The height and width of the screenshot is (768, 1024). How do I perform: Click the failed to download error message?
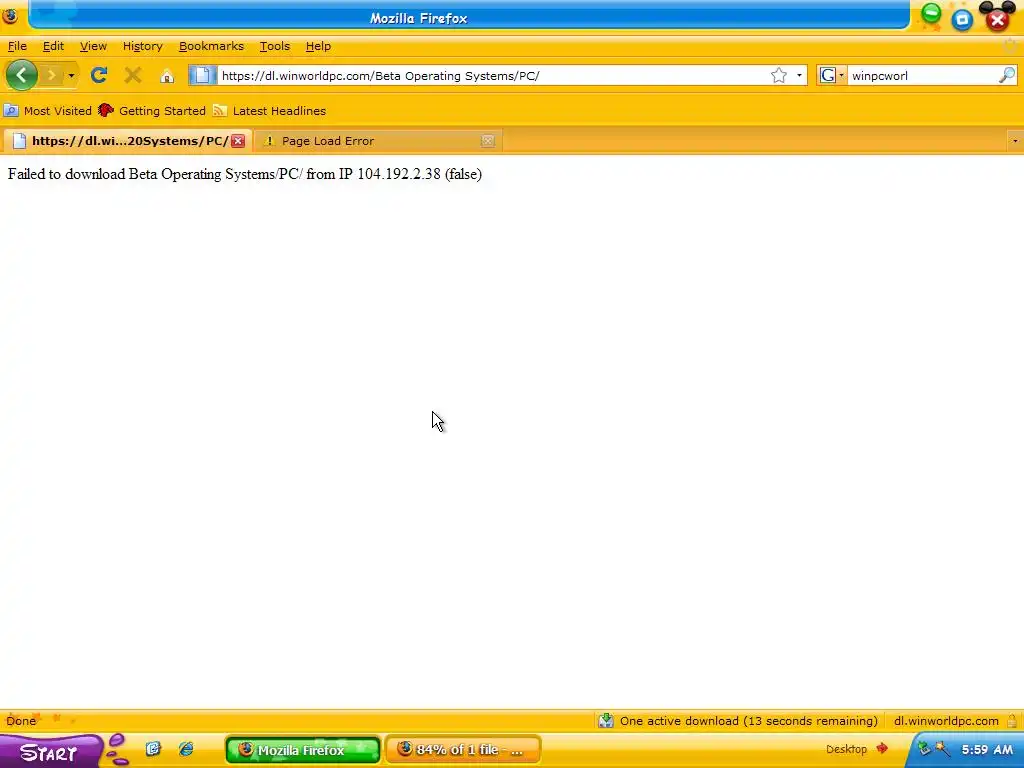point(245,174)
